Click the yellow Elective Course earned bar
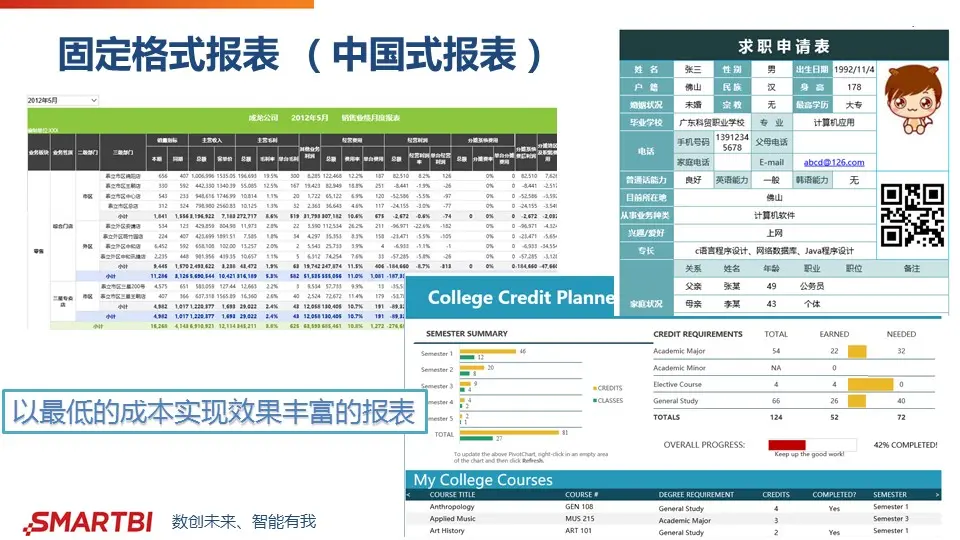Viewport: 960px width, 540px height. pos(870,384)
